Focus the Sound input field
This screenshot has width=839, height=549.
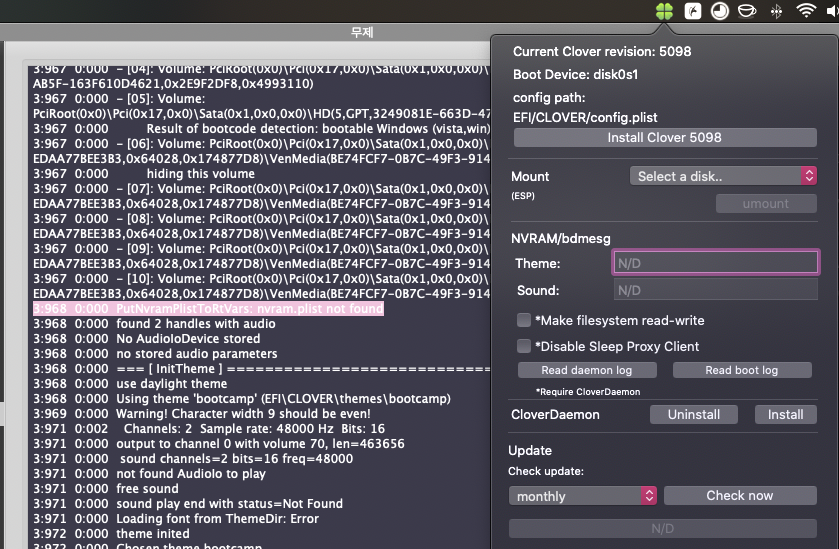click(715, 290)
